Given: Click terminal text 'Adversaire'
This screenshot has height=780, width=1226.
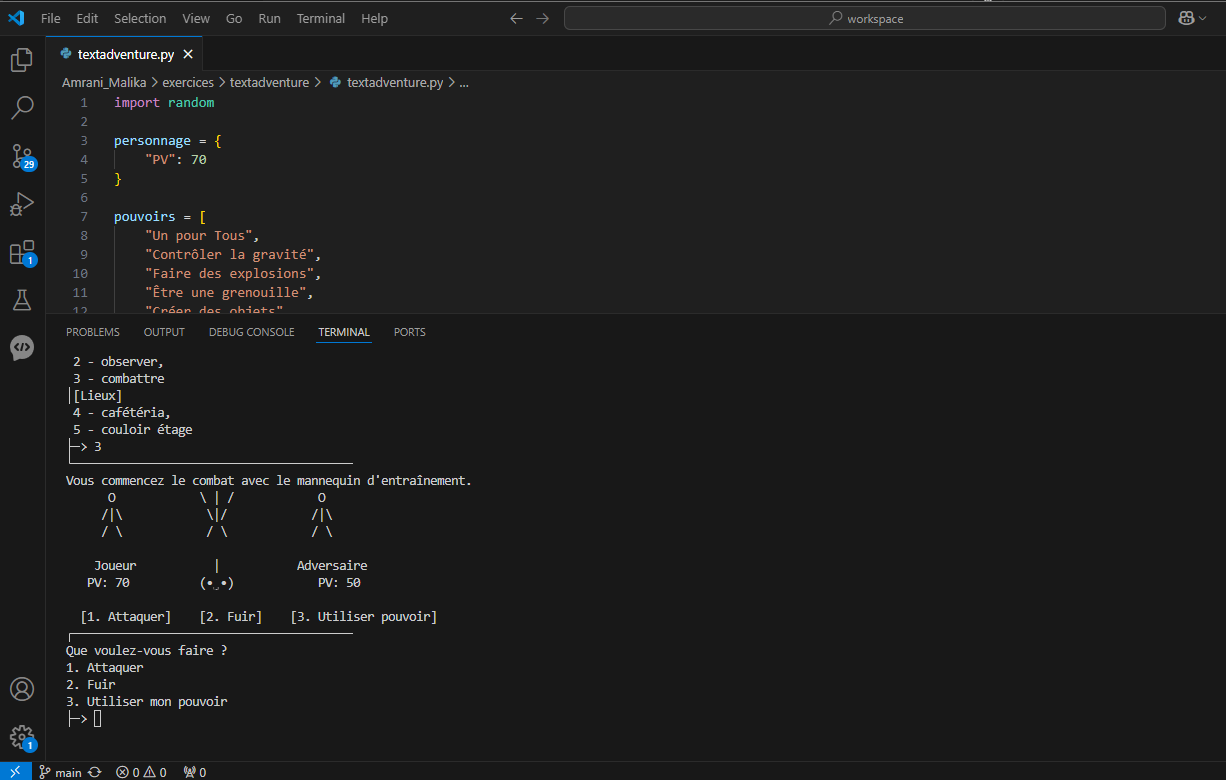Looking at the screenshot, I should [332, 566].
